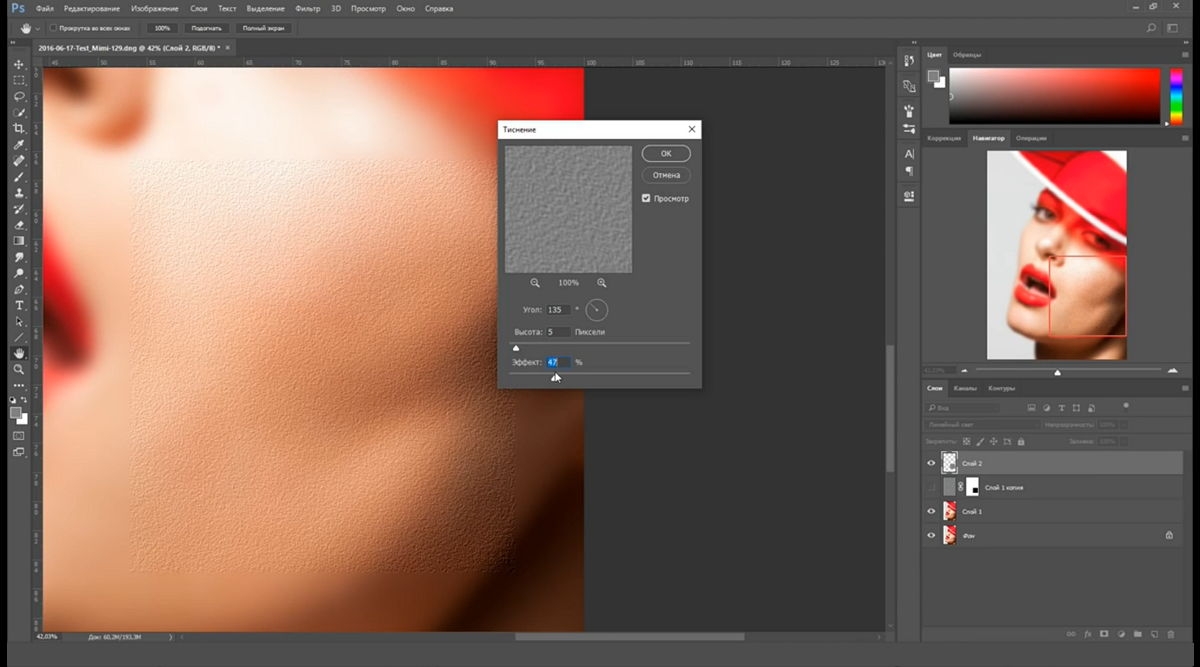The height and width of the screenshot is (667, 1200).
Task: Toggle the Просмотр preview checkbox
Action: [x=646, y=198]
